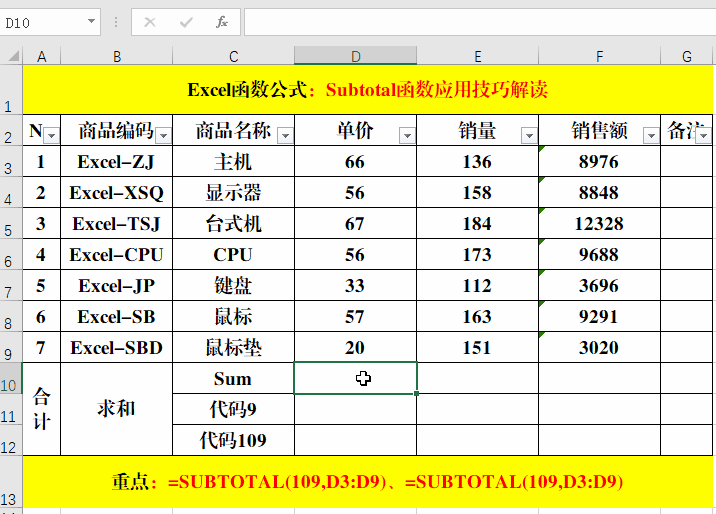The image size is (716, 514).
Task: Click cell '显示器'
Action: [x=233, y=193]
